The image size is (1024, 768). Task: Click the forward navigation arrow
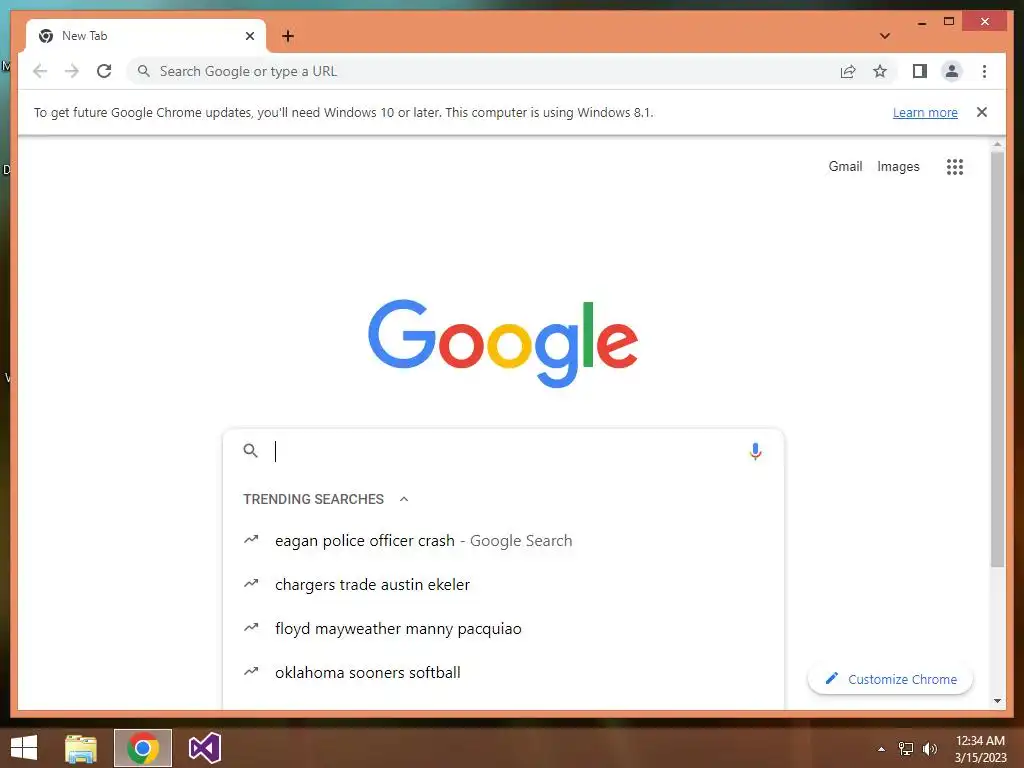point(72,71)
